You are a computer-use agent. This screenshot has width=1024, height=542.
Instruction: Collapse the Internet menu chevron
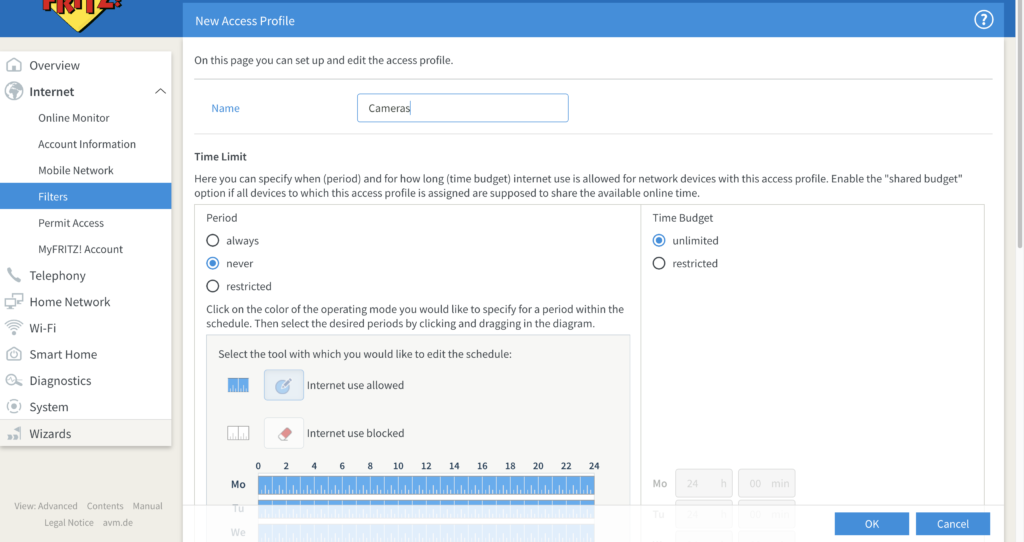click(x=160, y=91)
